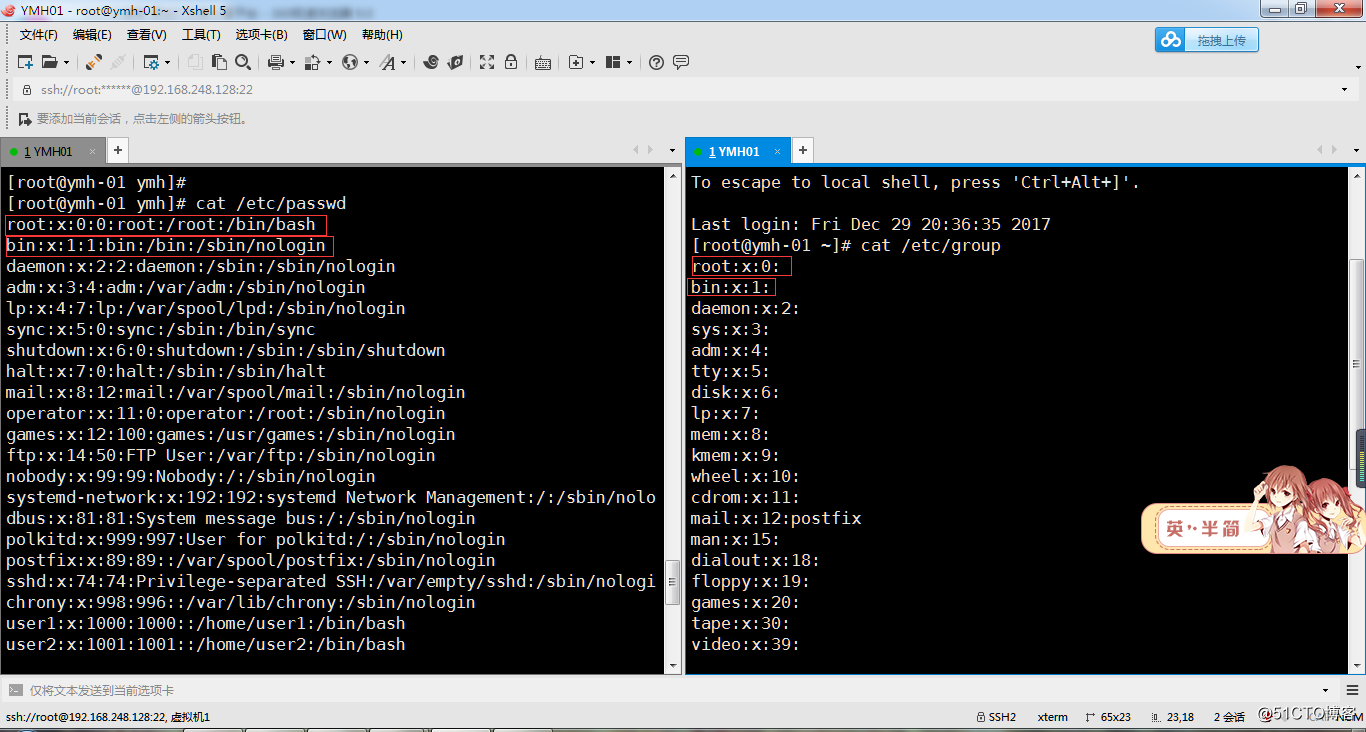Click the file transfer icon
1366x732 pixels.
pyautogui.click(x=312, y=62)
